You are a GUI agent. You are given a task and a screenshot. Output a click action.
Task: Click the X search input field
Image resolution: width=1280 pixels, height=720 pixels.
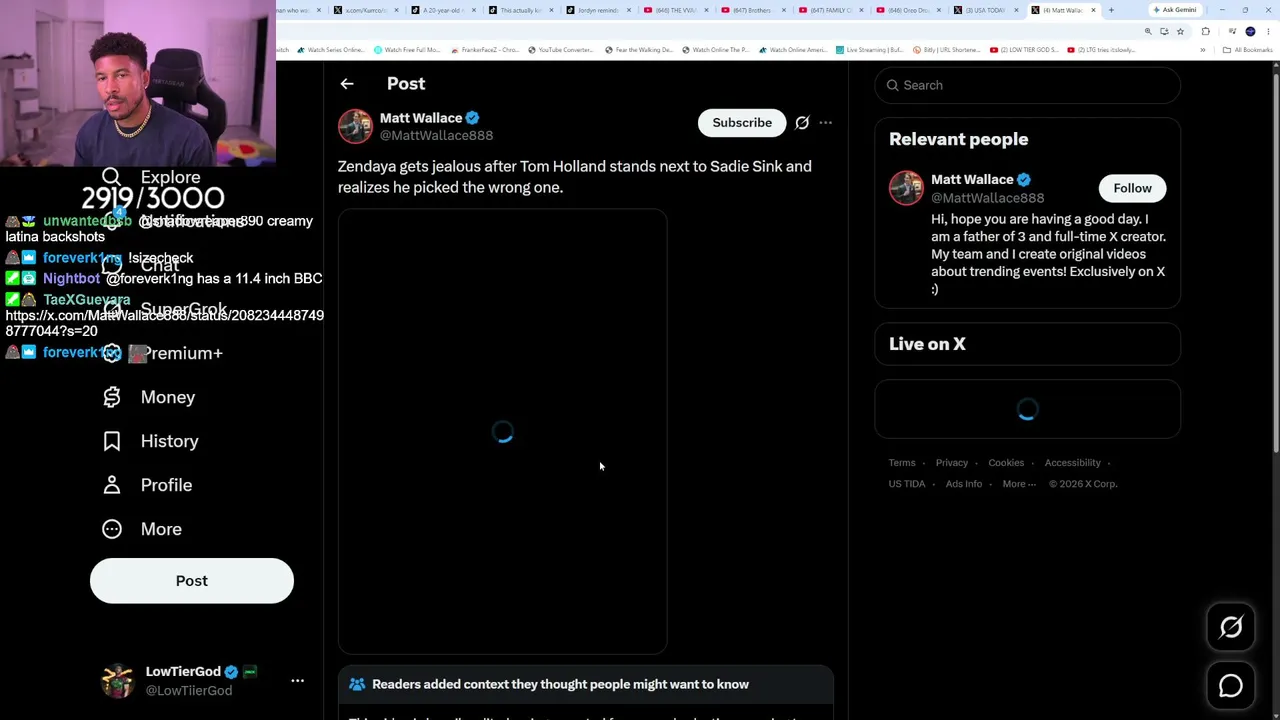click(x=1027, y=85)
